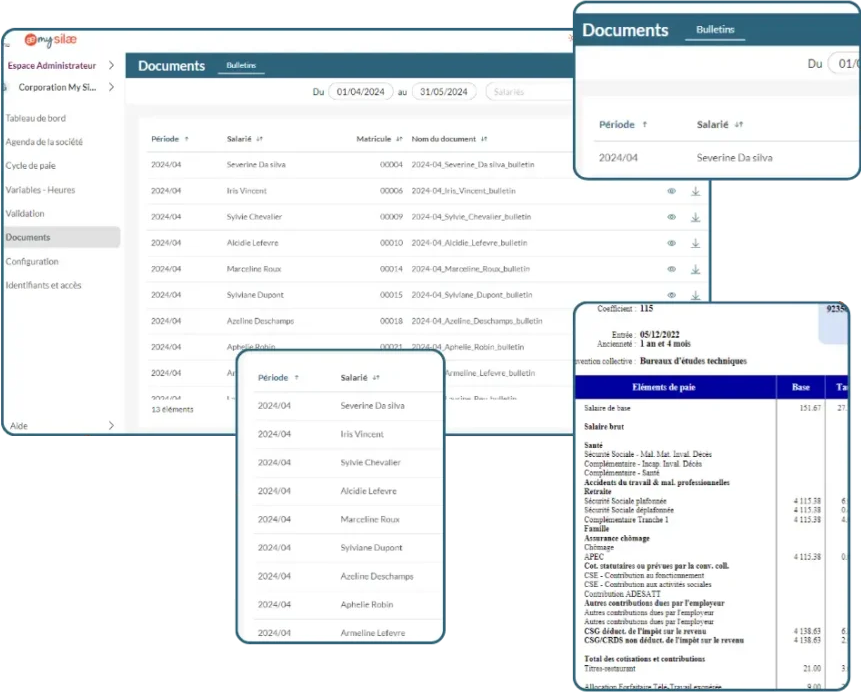Expand the Aide menu in sidebar
Viewport: 861px width, 692px height.
pyautogui.click(x=110, y=425)
